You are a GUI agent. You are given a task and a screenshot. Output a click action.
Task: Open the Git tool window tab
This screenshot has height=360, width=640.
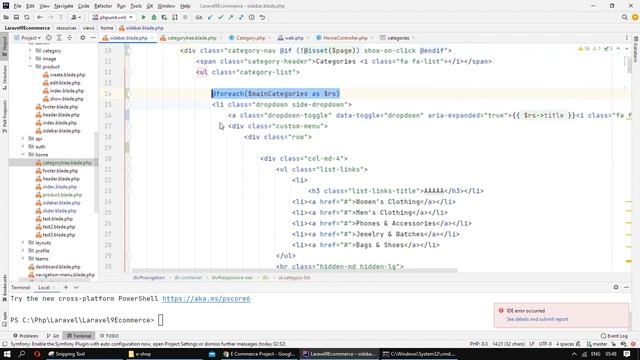pos(53,336)
